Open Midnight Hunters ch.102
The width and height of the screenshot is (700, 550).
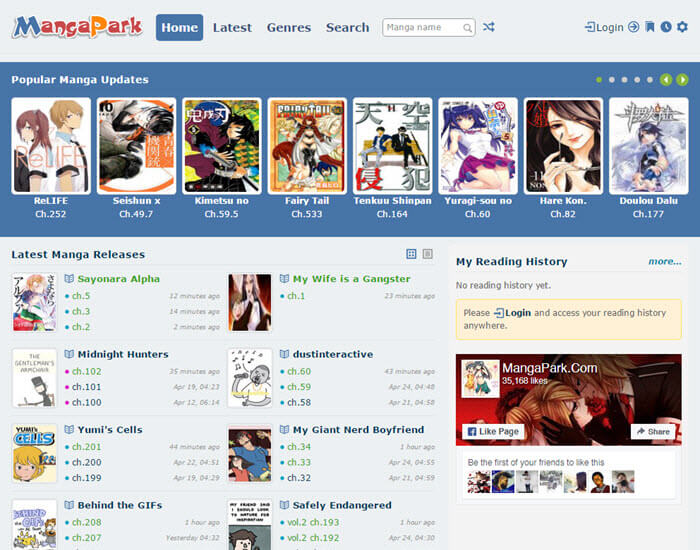(87, 371)
